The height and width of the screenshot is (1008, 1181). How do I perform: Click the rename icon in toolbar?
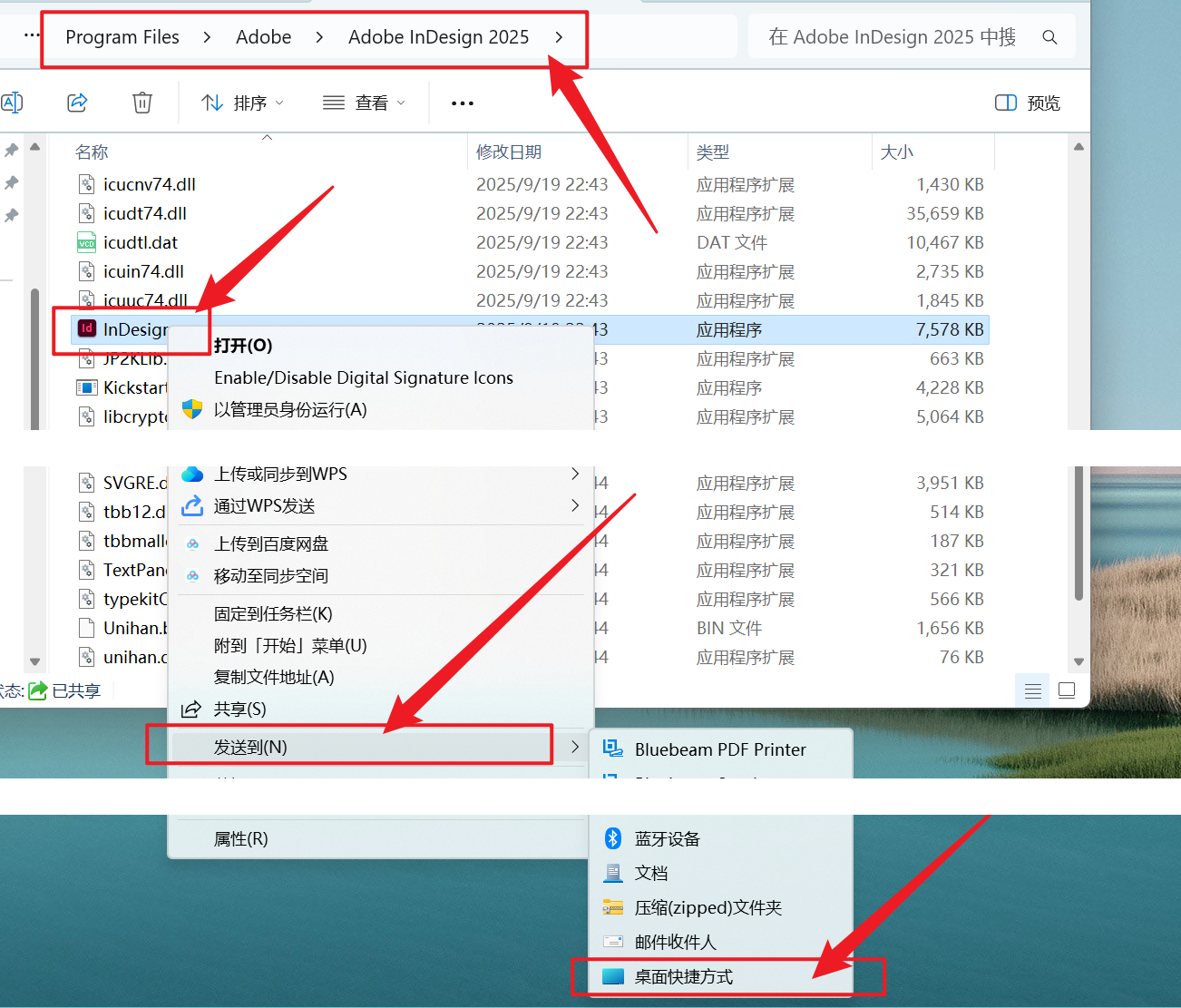pyautogui.click(x=11, y=103)
